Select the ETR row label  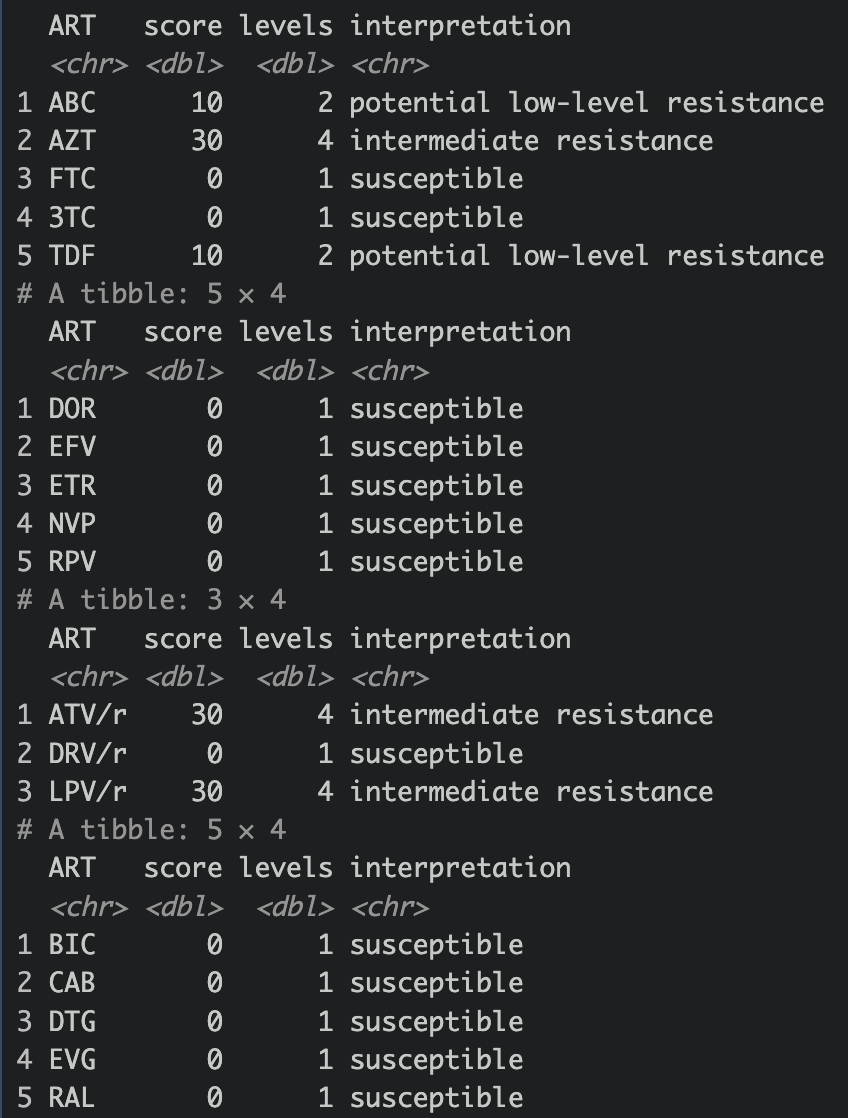[x=72, y=486]
